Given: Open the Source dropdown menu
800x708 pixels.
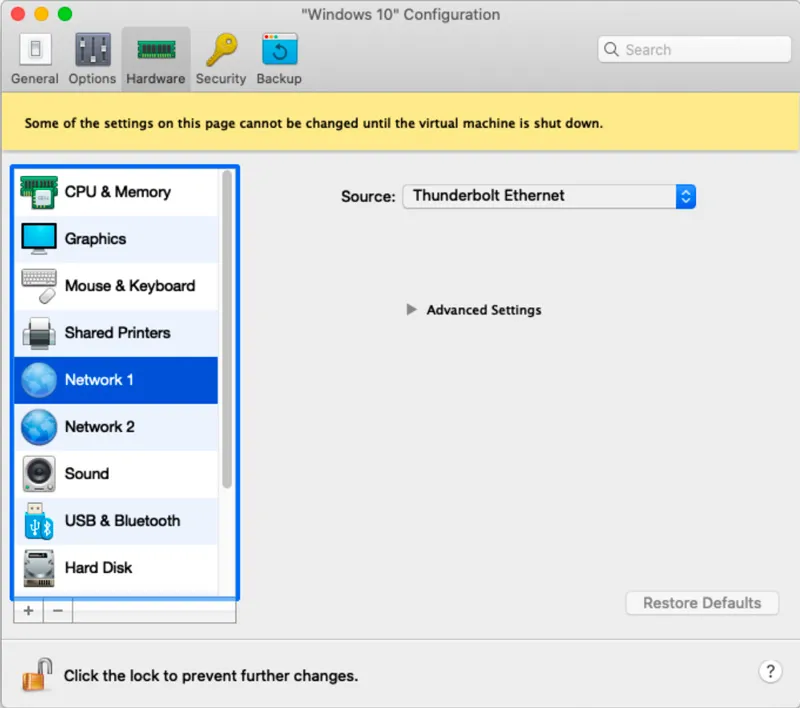Looking at the screenshot, I should tap(548, 196).
